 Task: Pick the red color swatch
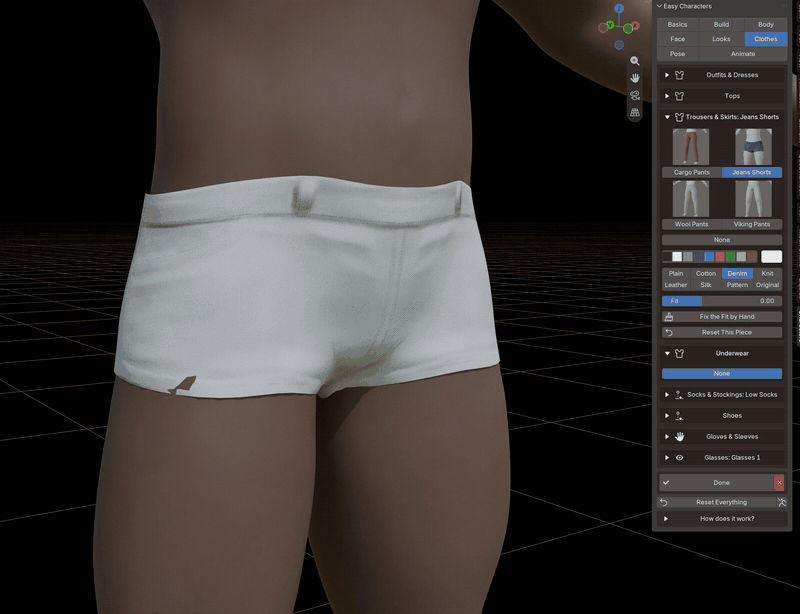pyautogui.click(x=720, y=256)
